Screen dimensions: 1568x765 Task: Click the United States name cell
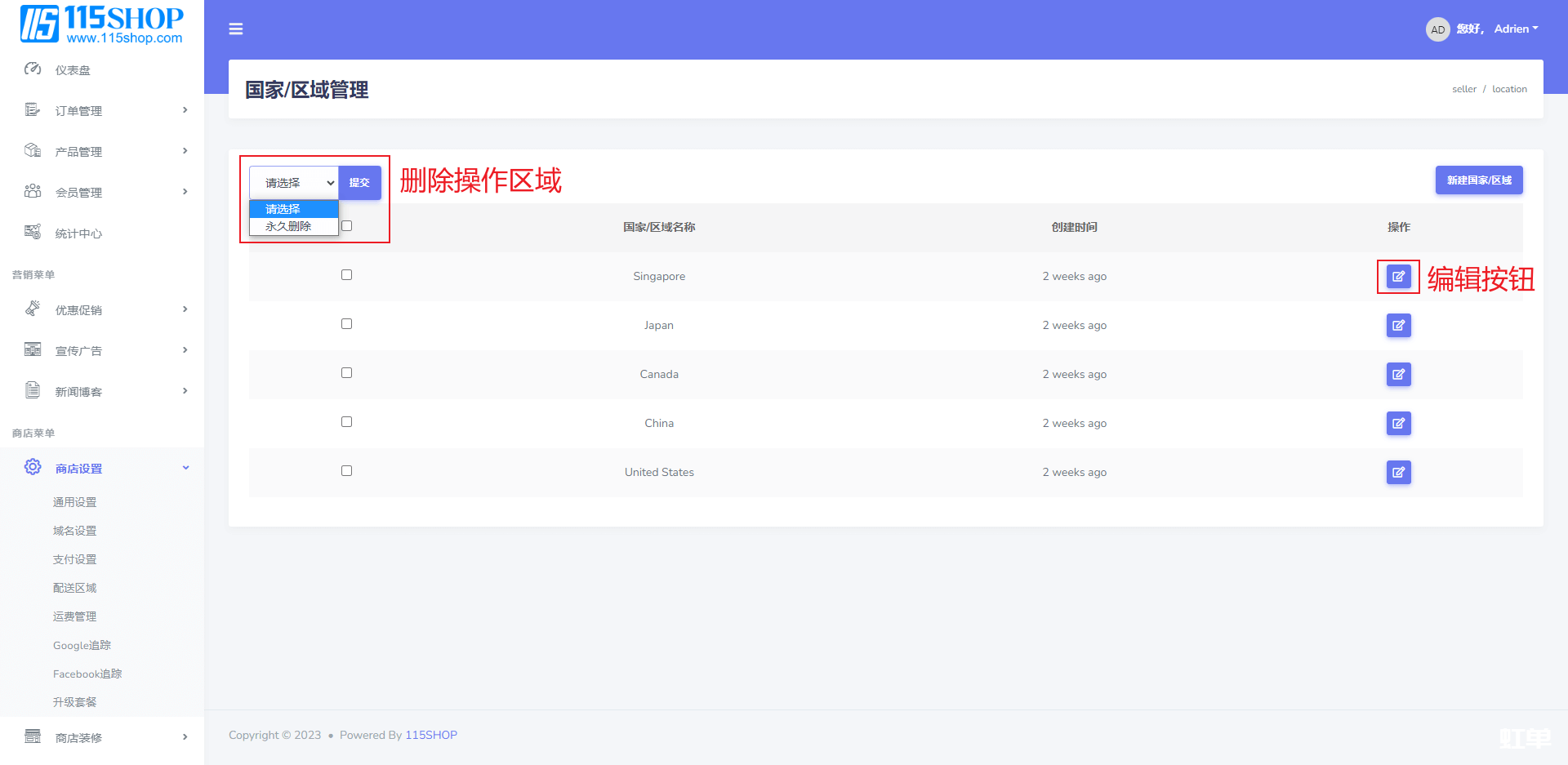tap(659, 472)
